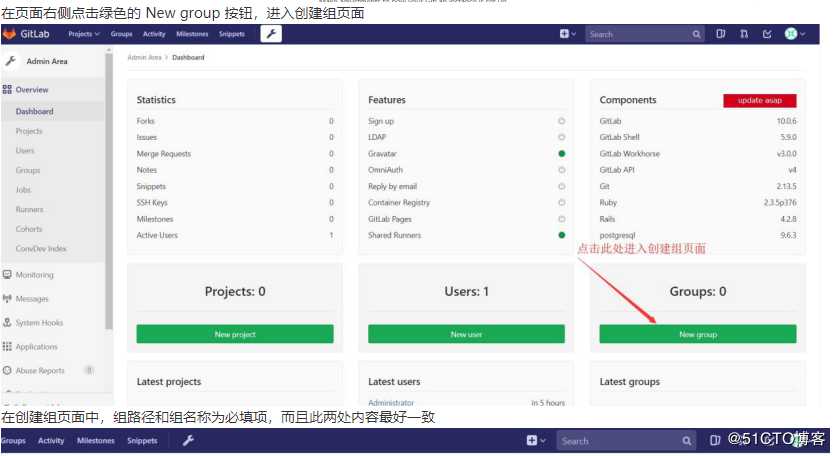Click the Sign up status indicator

561,121
